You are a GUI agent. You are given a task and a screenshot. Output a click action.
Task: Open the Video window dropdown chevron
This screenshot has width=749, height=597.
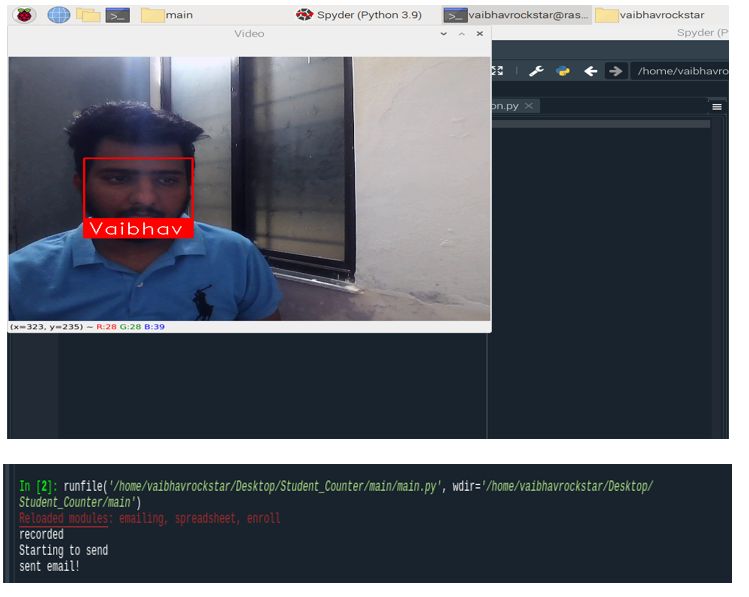(444, 34)
